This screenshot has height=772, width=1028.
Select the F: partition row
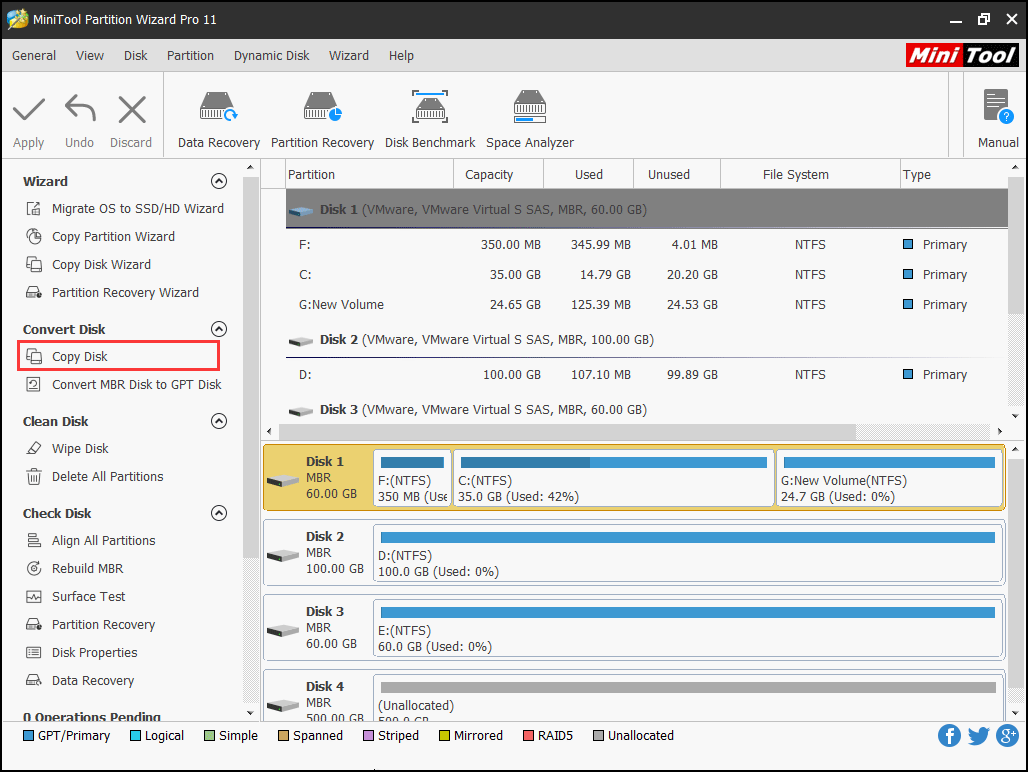646,245
